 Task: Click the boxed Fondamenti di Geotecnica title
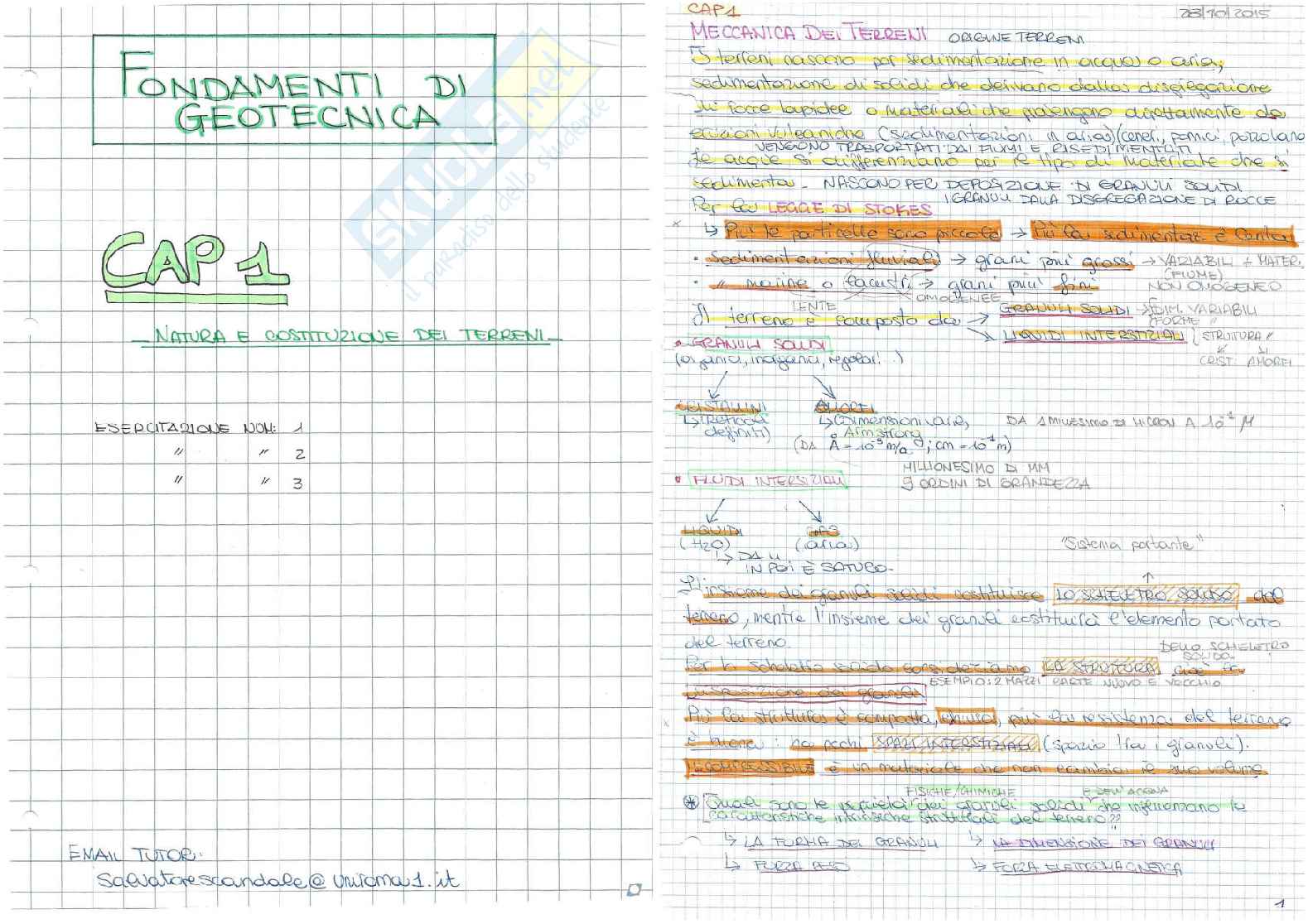click(293, 90)
